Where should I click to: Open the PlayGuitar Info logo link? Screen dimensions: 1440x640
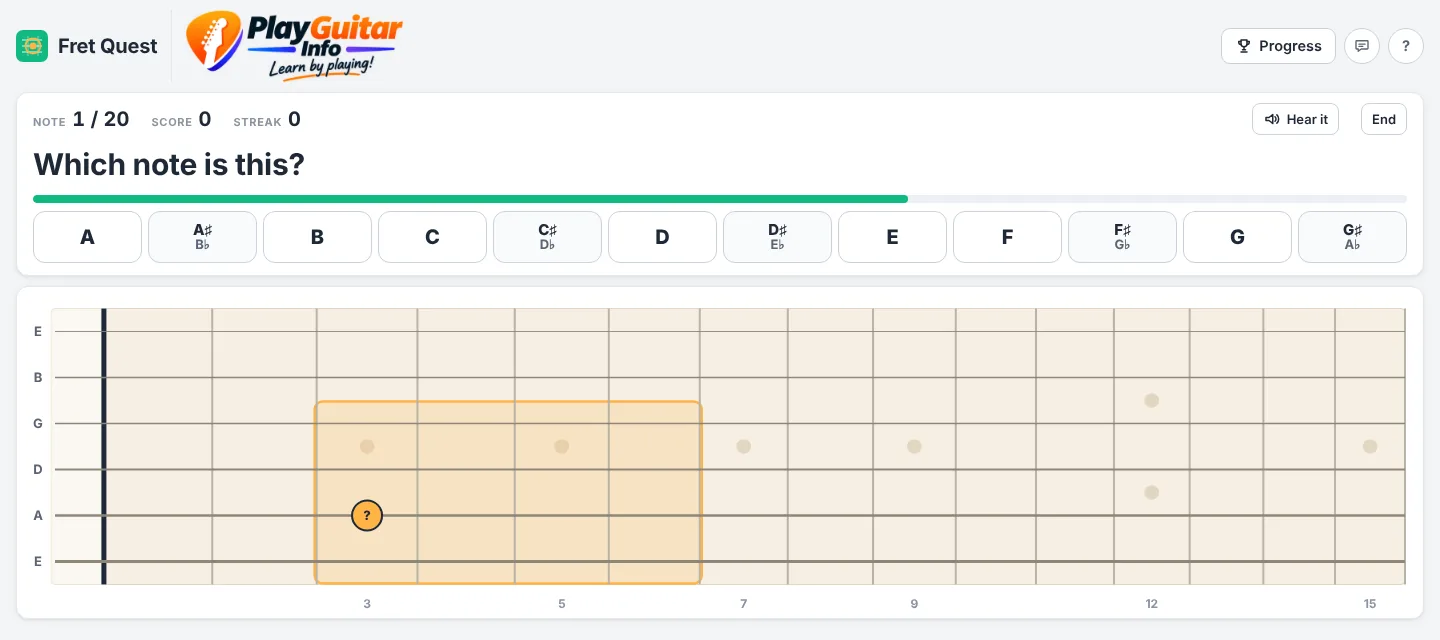[x=294, y=46]
